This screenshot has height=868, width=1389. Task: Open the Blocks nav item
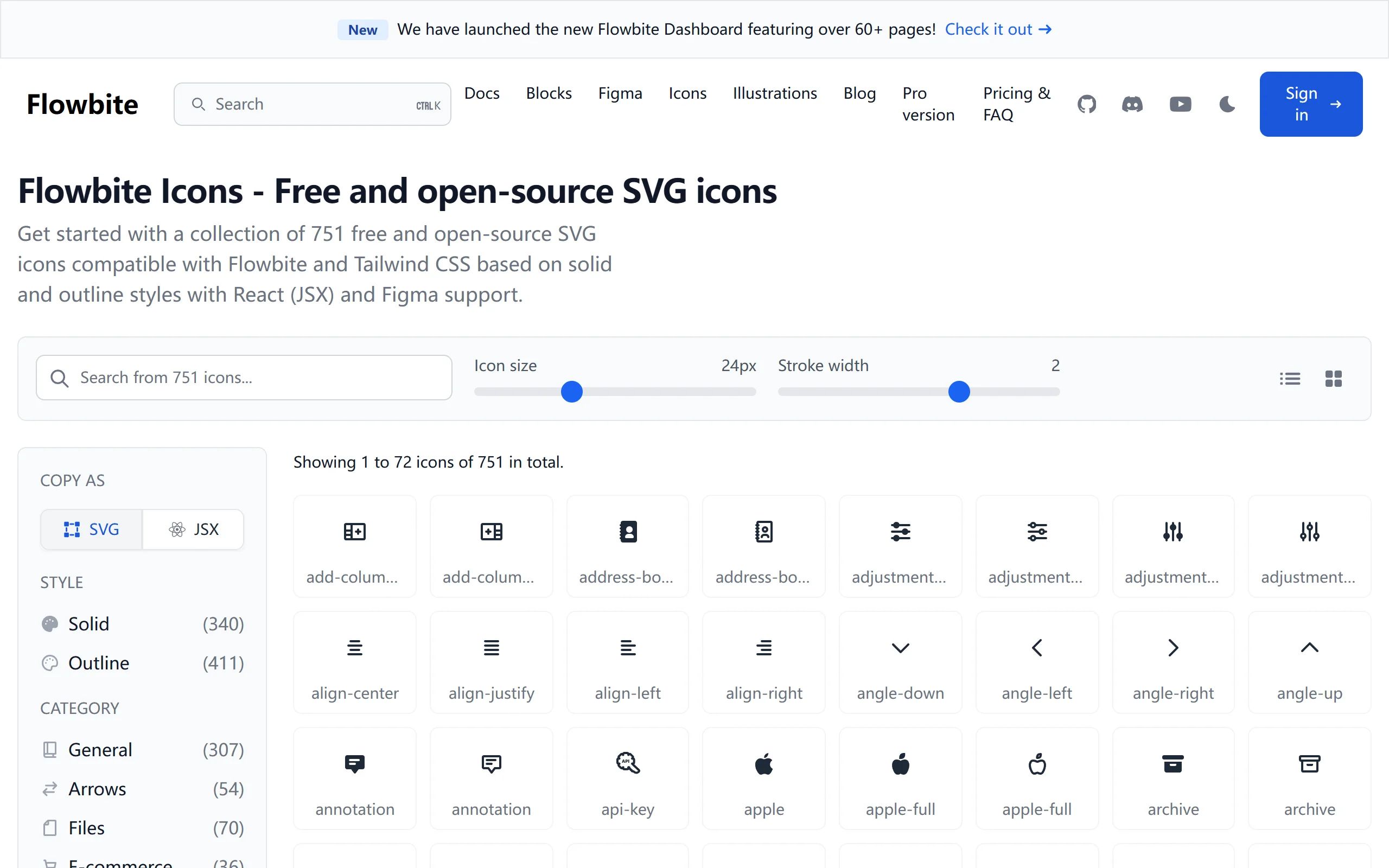click(549, 93)
